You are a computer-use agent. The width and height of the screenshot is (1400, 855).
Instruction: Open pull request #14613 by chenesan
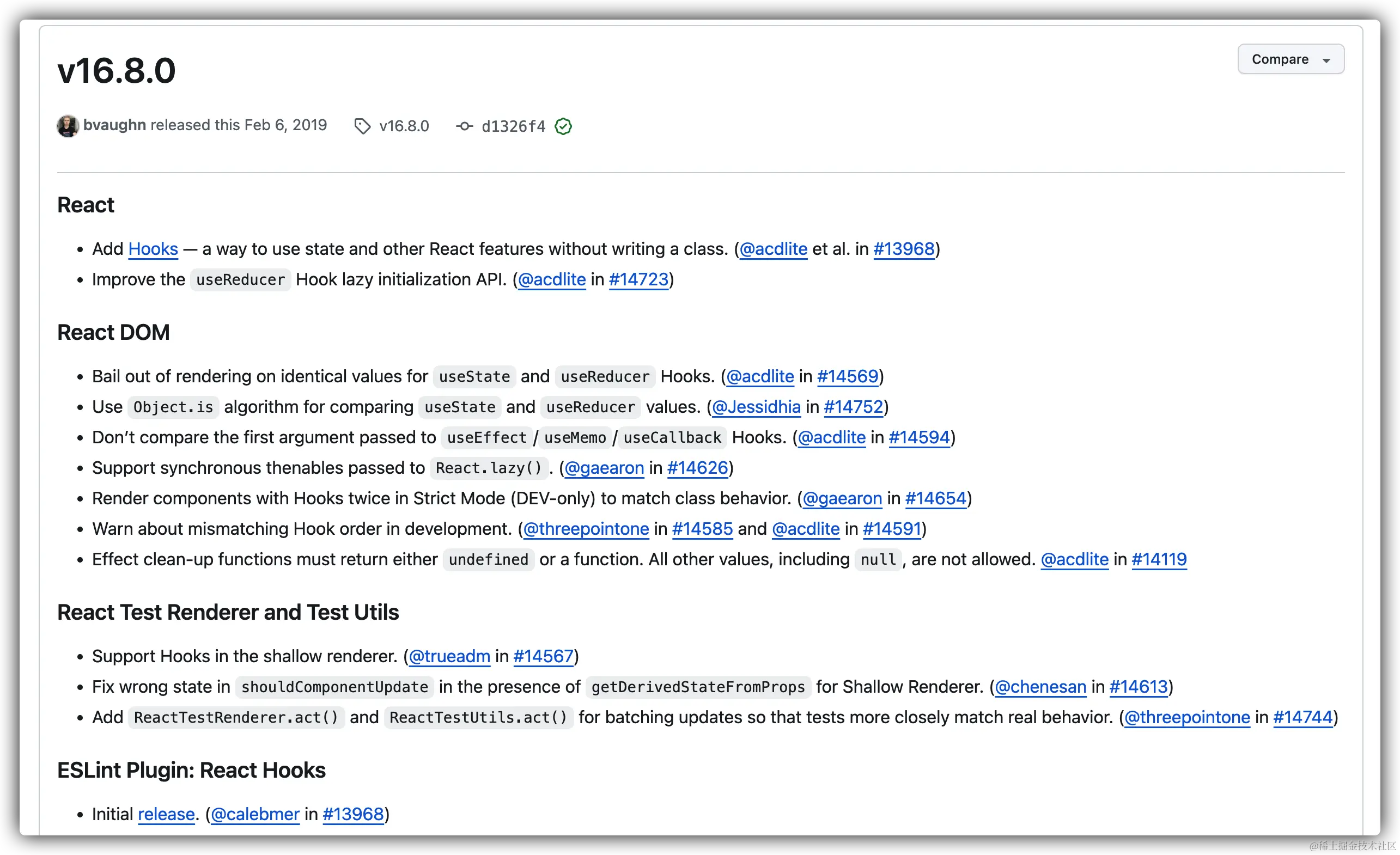[x=1138, y=687]
